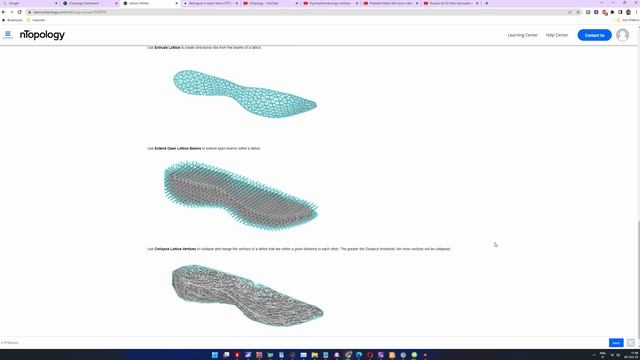Show hidden system tray icons chevron
This screenshot has height=360, width=640.
(594, 355)
